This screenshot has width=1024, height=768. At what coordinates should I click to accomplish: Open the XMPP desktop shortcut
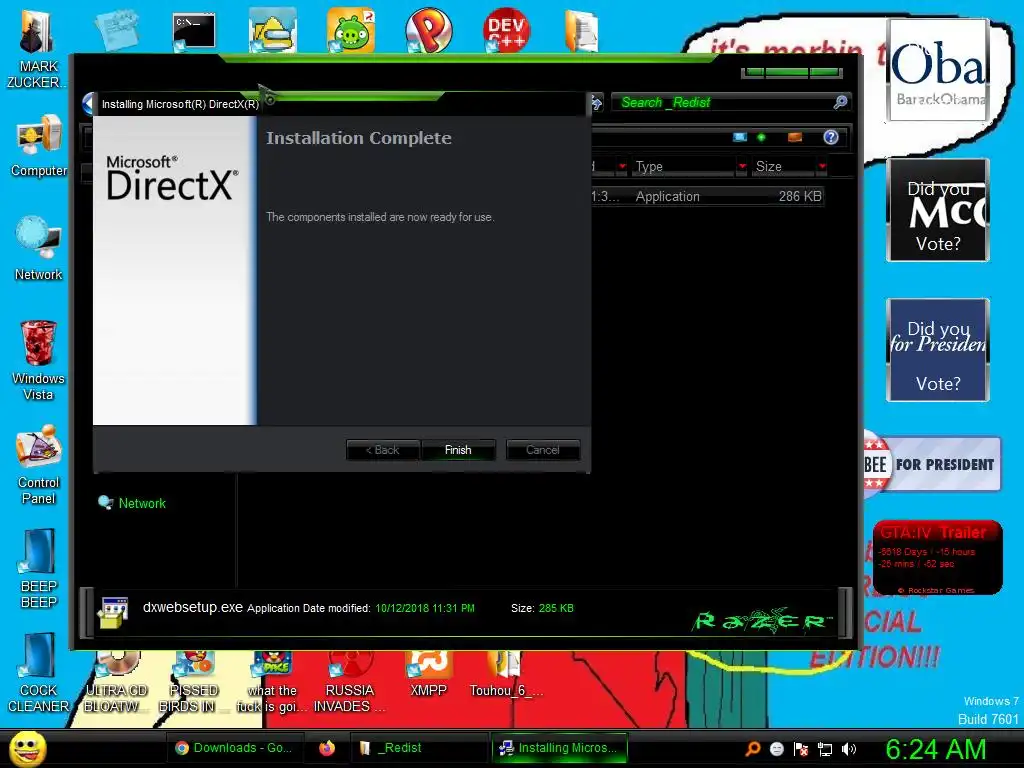pyautogui.click(x=428, y=675)
